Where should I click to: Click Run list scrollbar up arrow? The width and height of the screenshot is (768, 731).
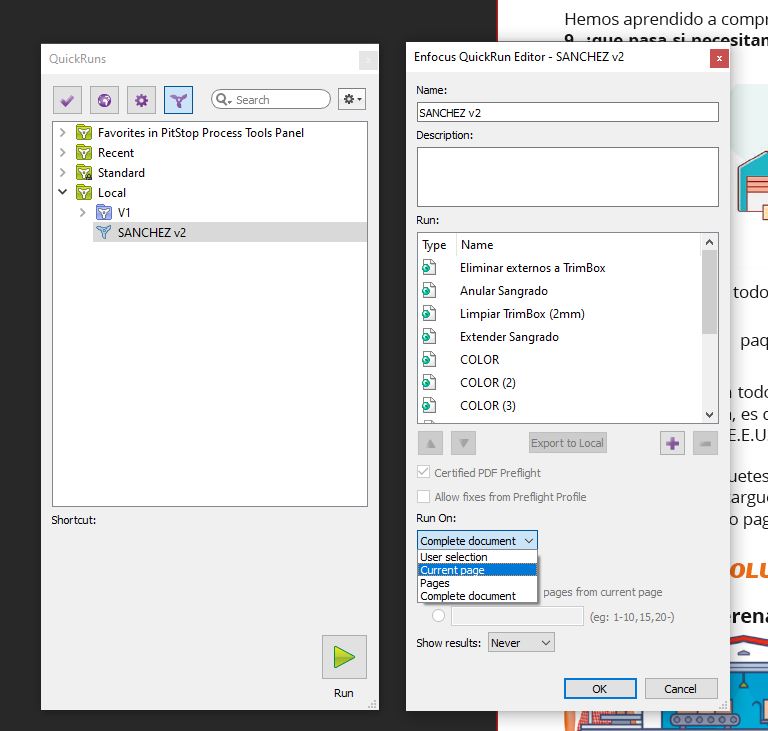pyautogui.click(x=709, y=242)
